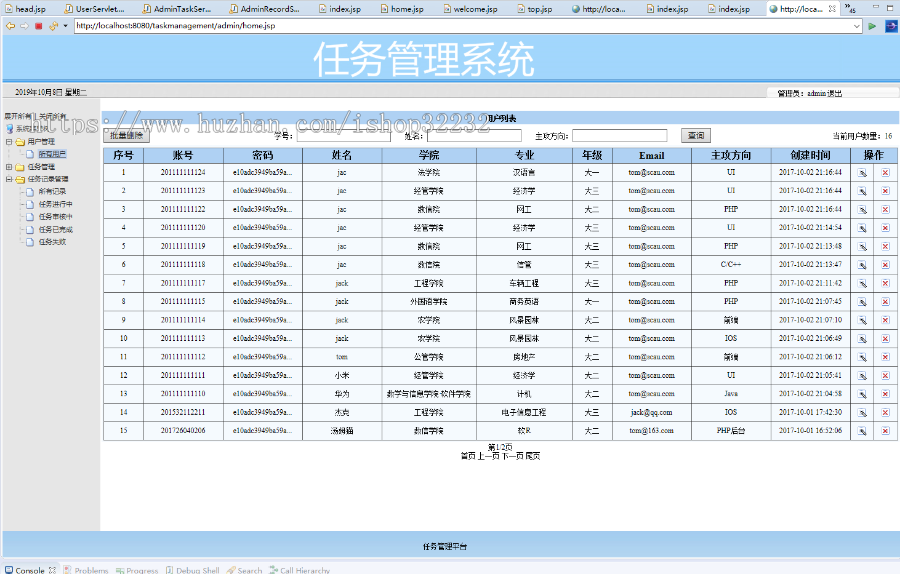Switch to the welcome.jsp tab

[x=470, y=9]
